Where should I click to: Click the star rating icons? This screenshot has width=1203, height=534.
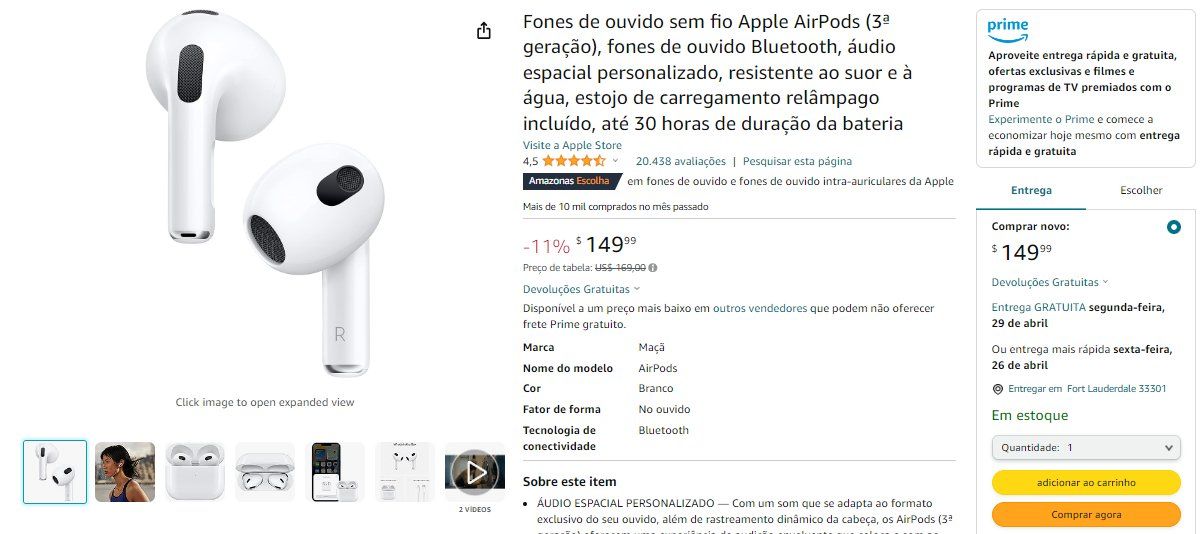point(573,160)
